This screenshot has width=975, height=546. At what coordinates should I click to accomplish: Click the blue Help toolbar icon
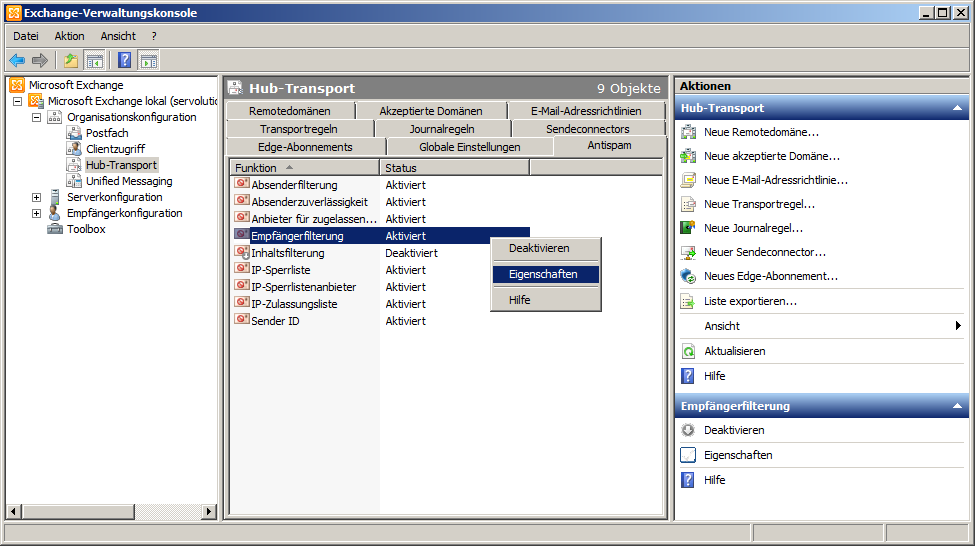pos(124,60)
